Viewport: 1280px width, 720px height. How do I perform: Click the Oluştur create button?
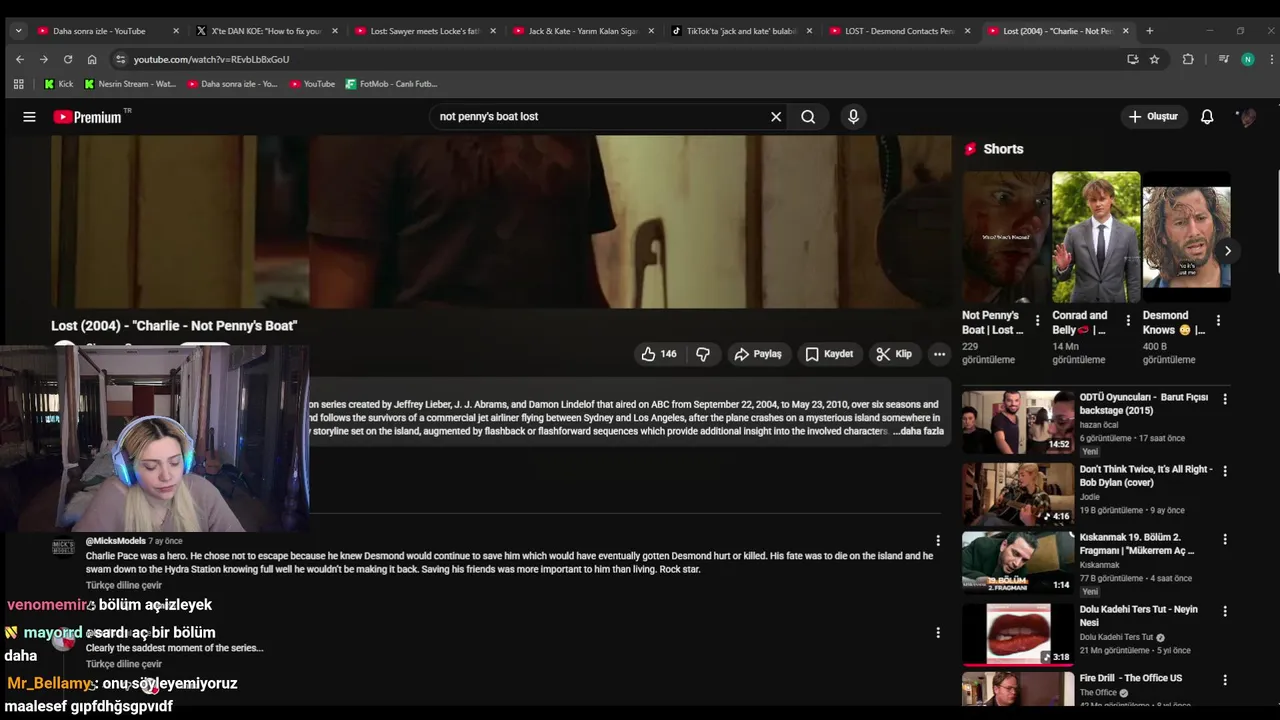click(x=1153, y=117)
